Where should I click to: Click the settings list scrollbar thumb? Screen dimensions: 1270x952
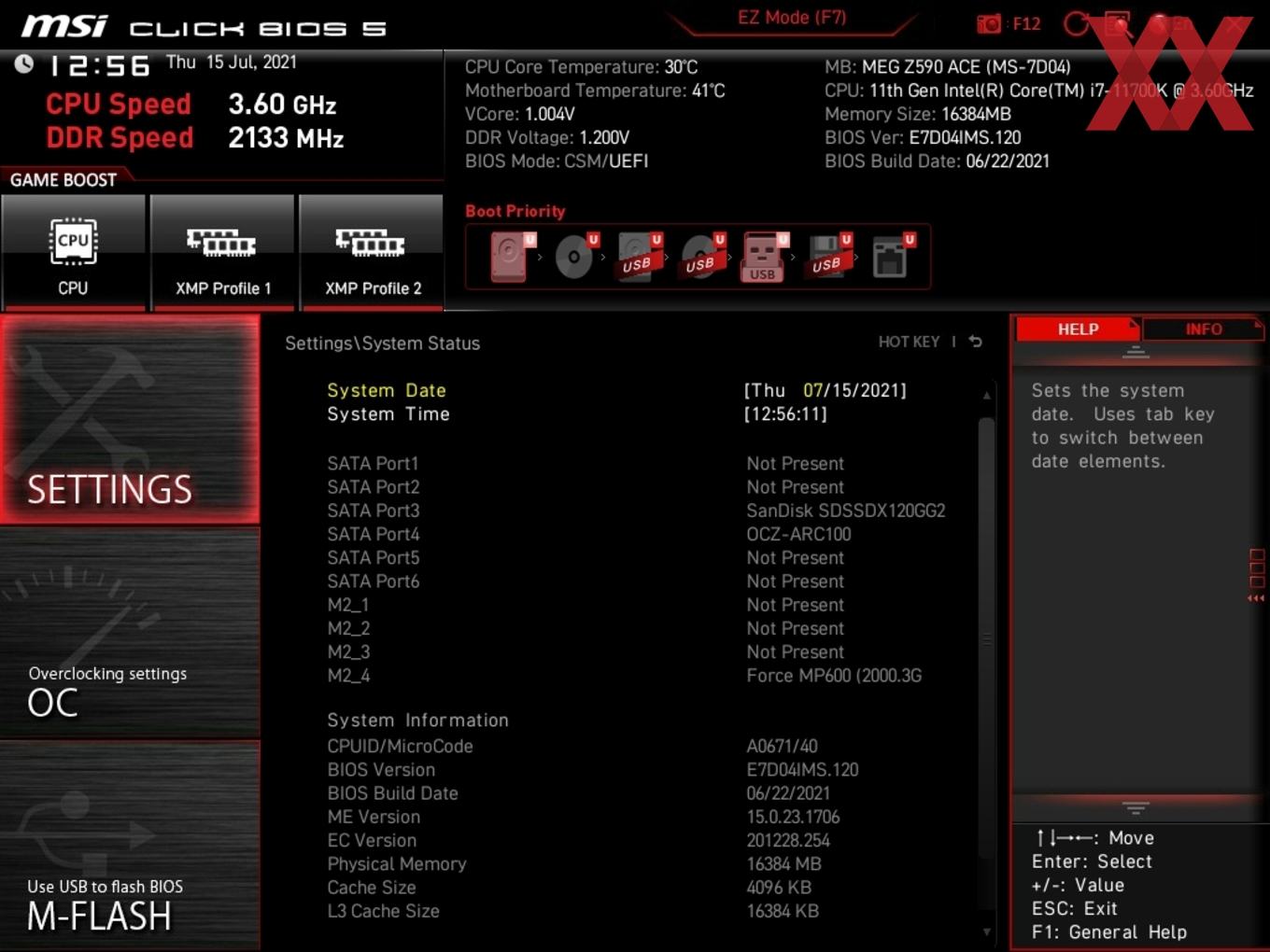986,638
